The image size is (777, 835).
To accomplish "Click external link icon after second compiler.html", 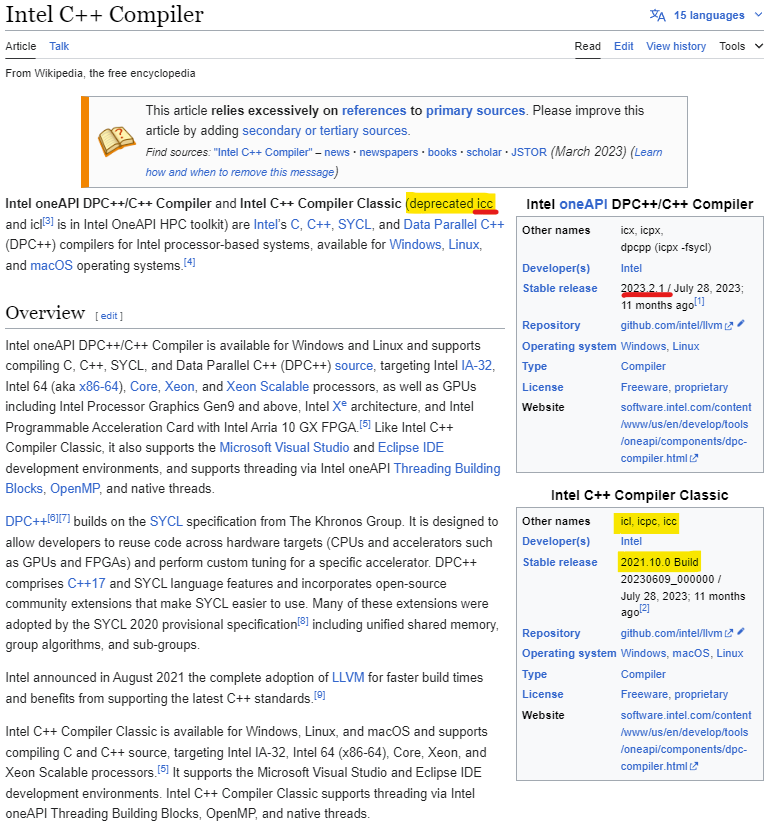I will (694, 767).
